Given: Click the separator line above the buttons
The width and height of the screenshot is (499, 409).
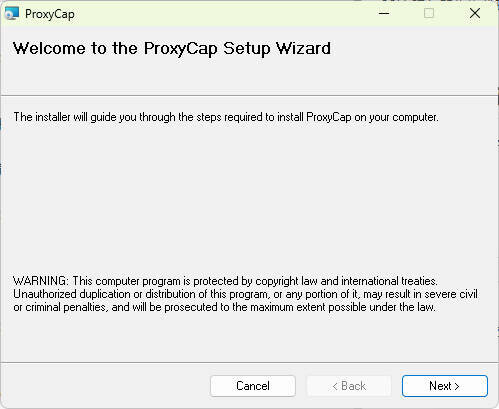Looking at the screenshot, I should 249,362.
